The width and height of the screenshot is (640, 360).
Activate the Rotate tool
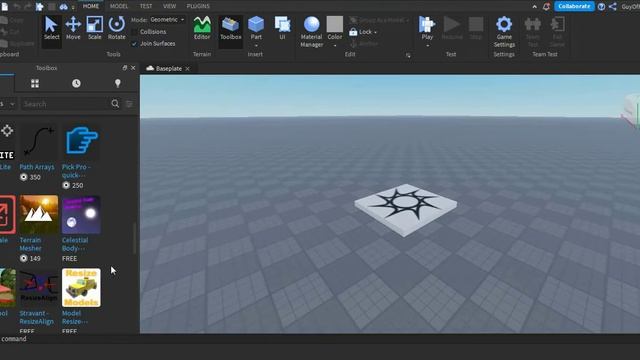tap(116, 29)
